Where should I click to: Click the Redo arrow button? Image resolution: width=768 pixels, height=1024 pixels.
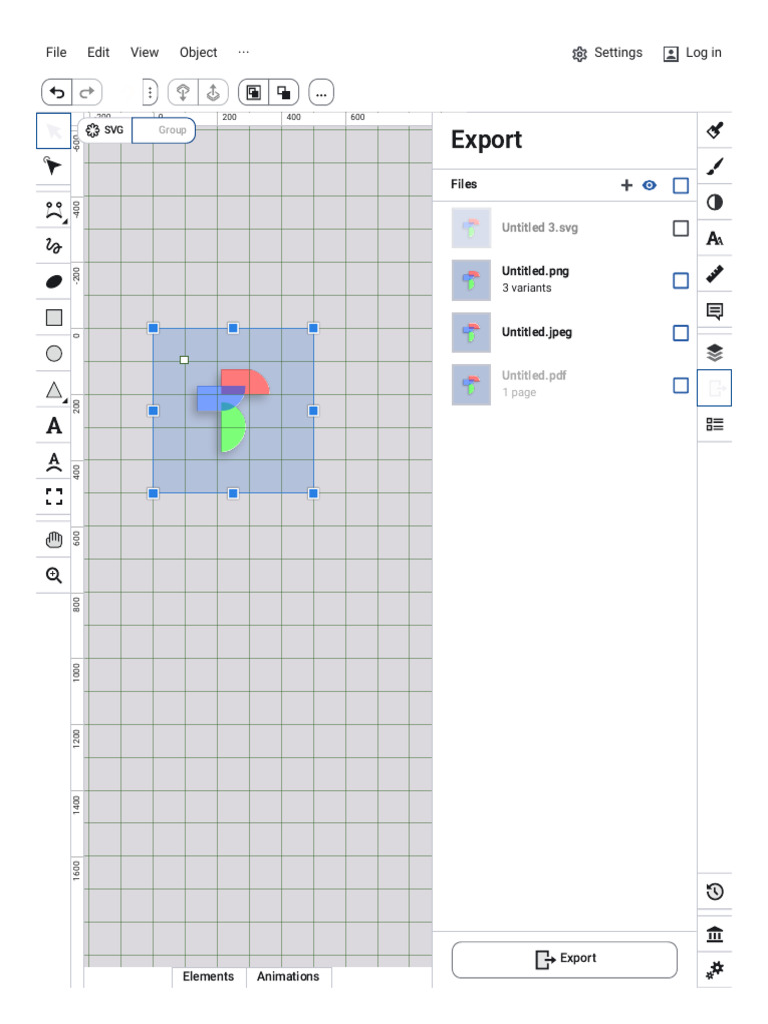coord(87,93)
